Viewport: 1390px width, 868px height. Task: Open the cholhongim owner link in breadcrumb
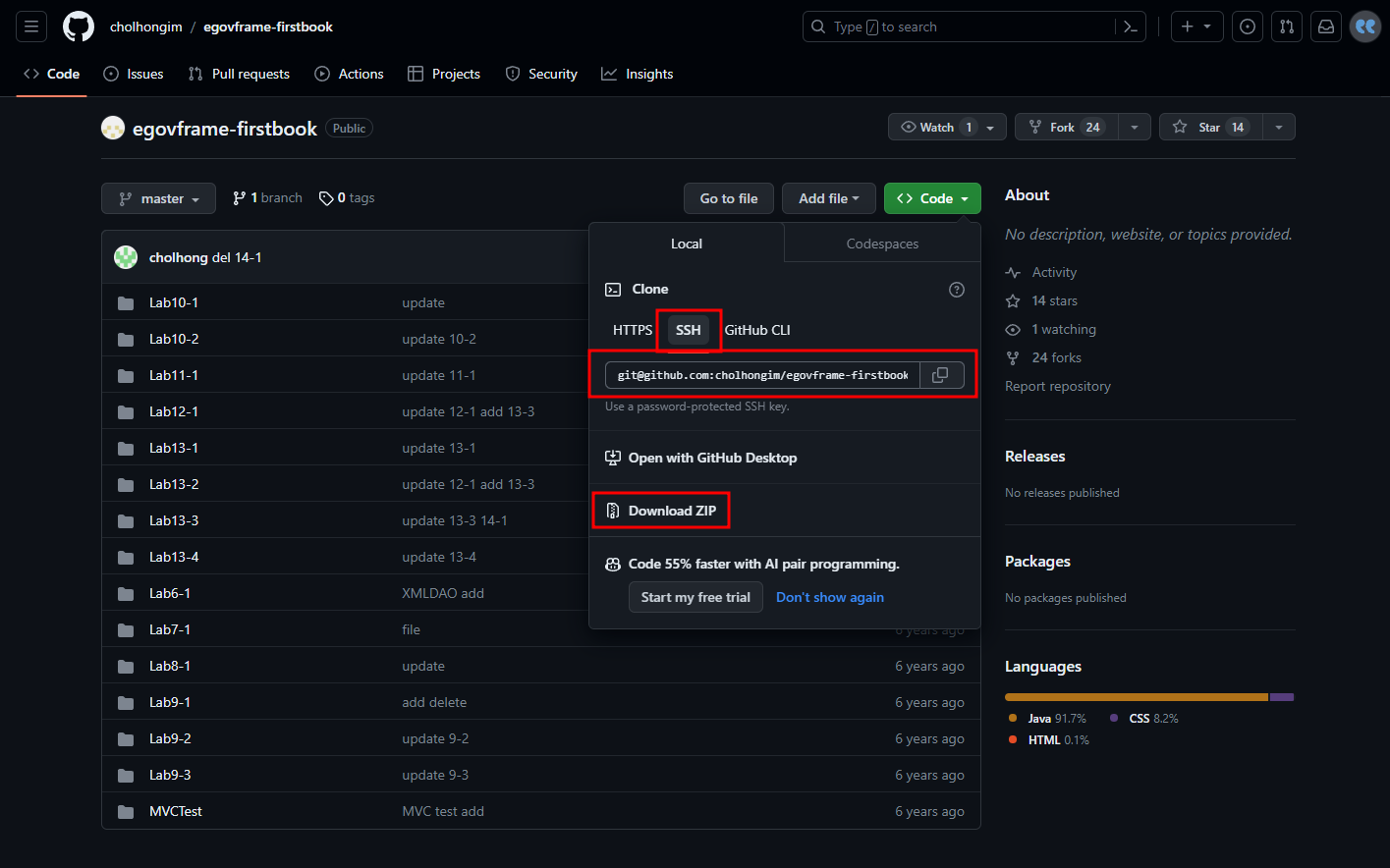click(146, 27)
